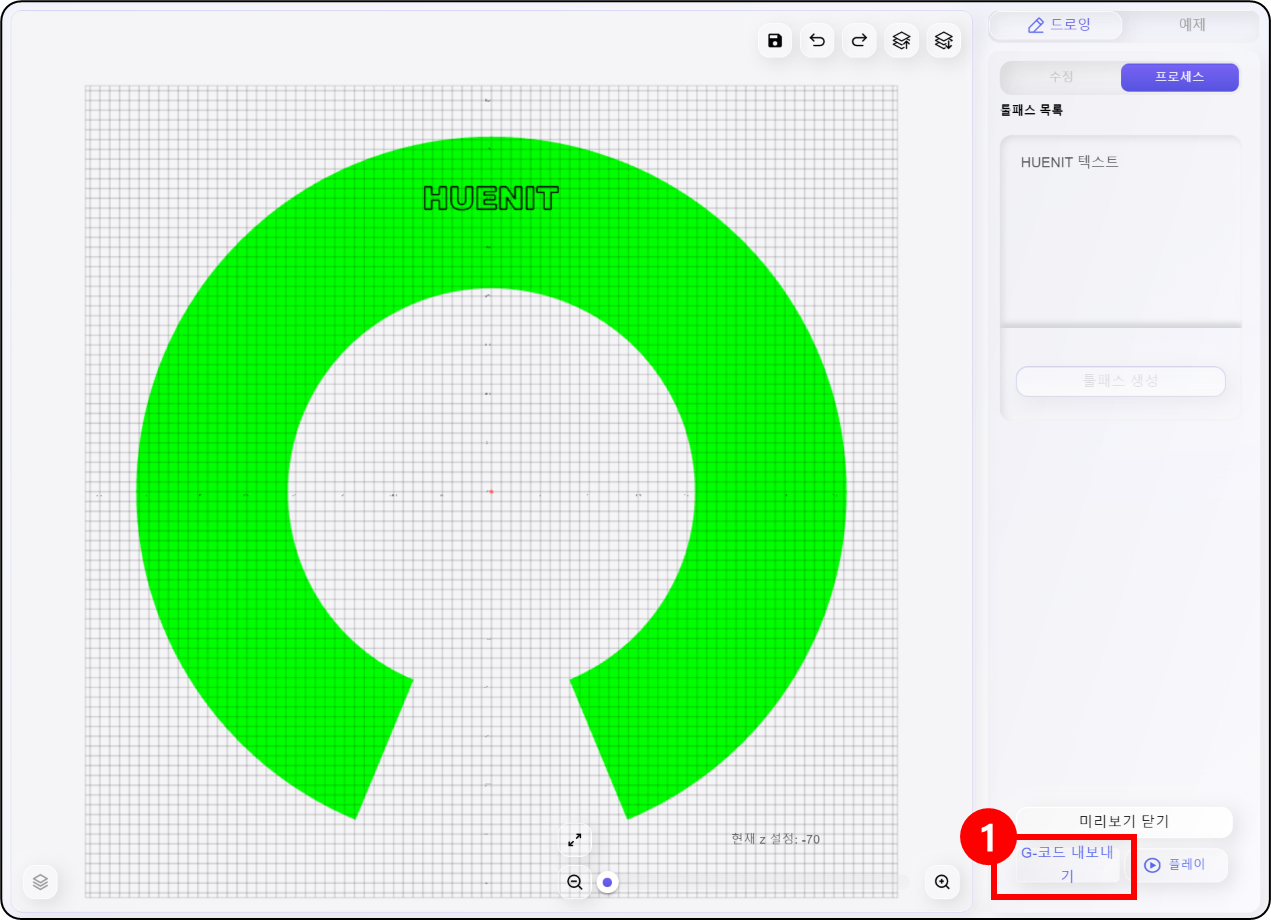Click the save (floppy disk) icon
Image resolution: width=1271 pixels, height=920 pixels.
pos(774,40)
